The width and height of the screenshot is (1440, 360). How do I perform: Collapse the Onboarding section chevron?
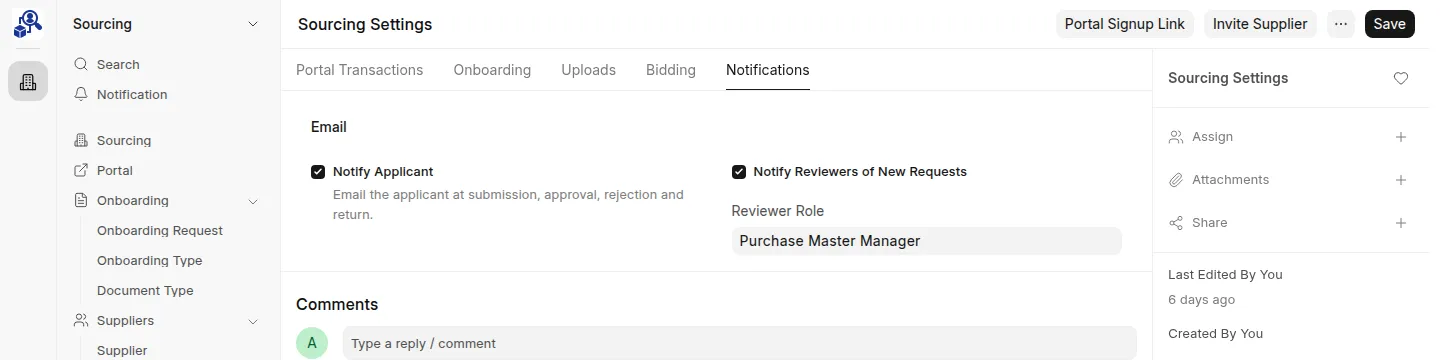click(253, 201)
